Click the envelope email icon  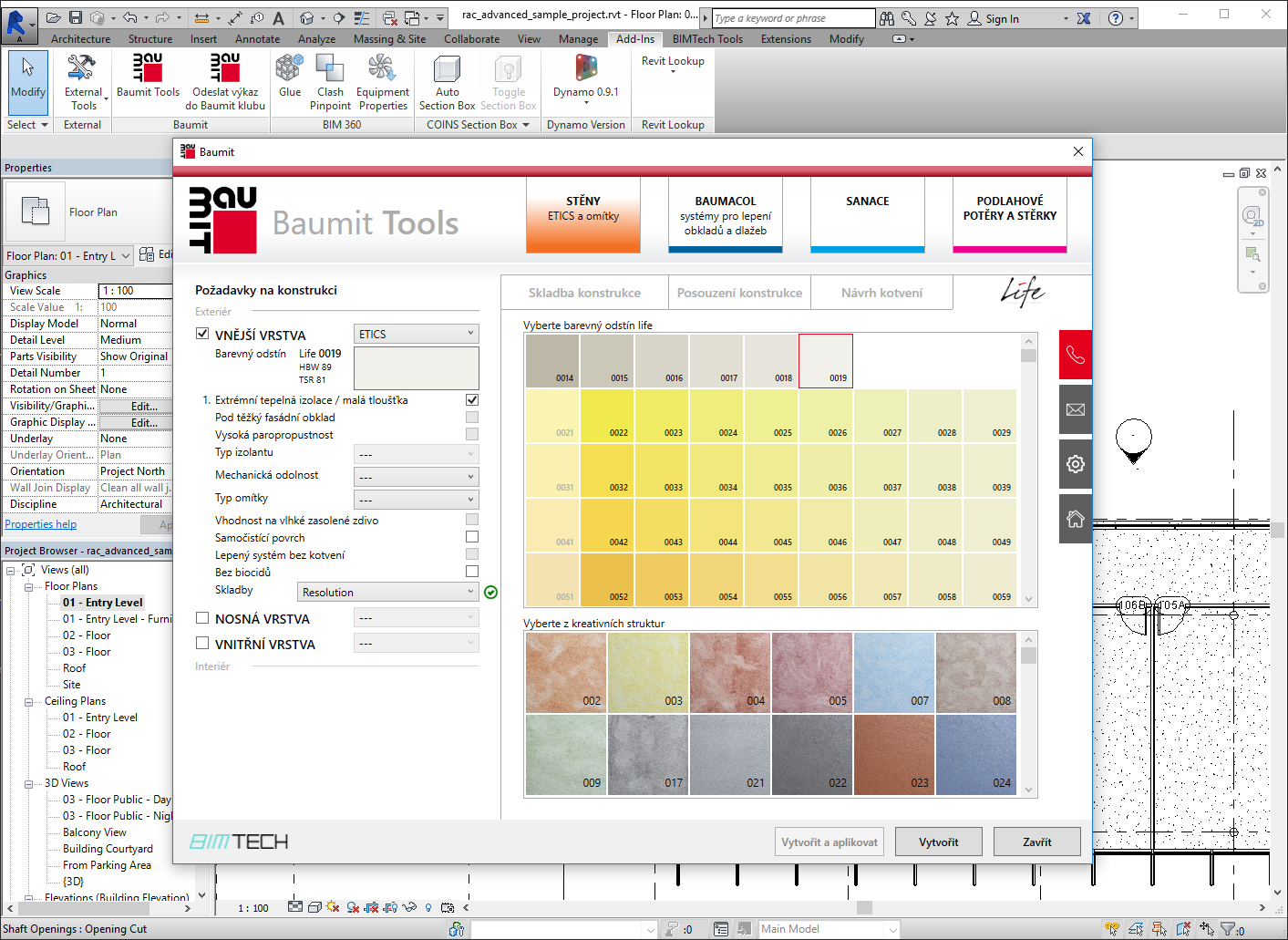1076,409
